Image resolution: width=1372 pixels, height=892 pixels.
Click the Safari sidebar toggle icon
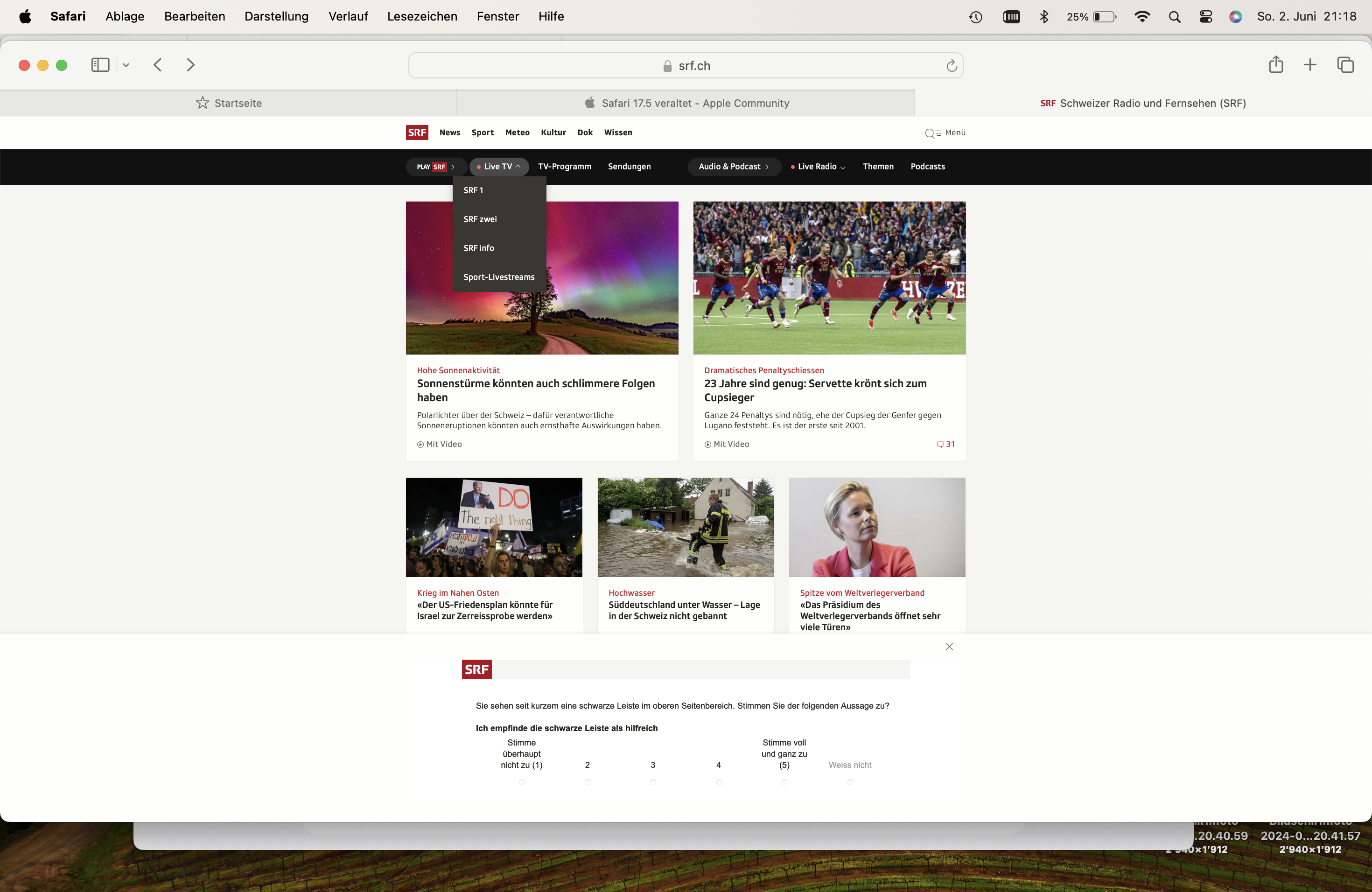coord(100,65)
